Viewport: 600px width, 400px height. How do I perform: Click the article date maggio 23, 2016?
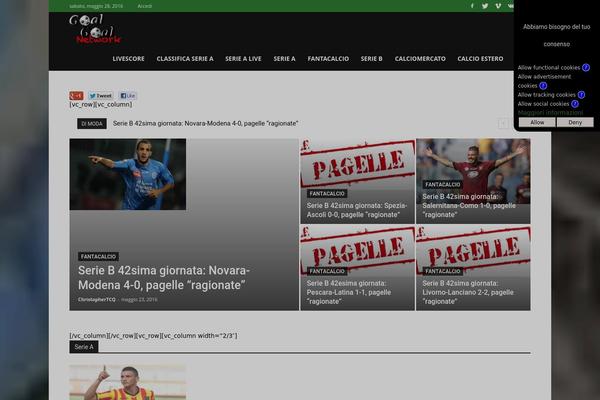click(139, 299)
